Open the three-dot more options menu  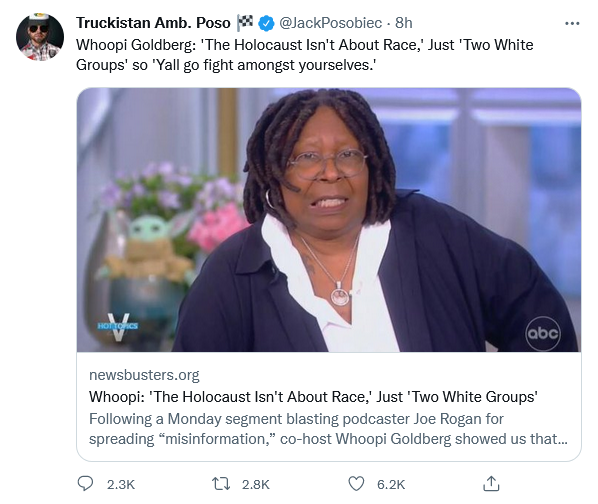[x=572, y=24]
